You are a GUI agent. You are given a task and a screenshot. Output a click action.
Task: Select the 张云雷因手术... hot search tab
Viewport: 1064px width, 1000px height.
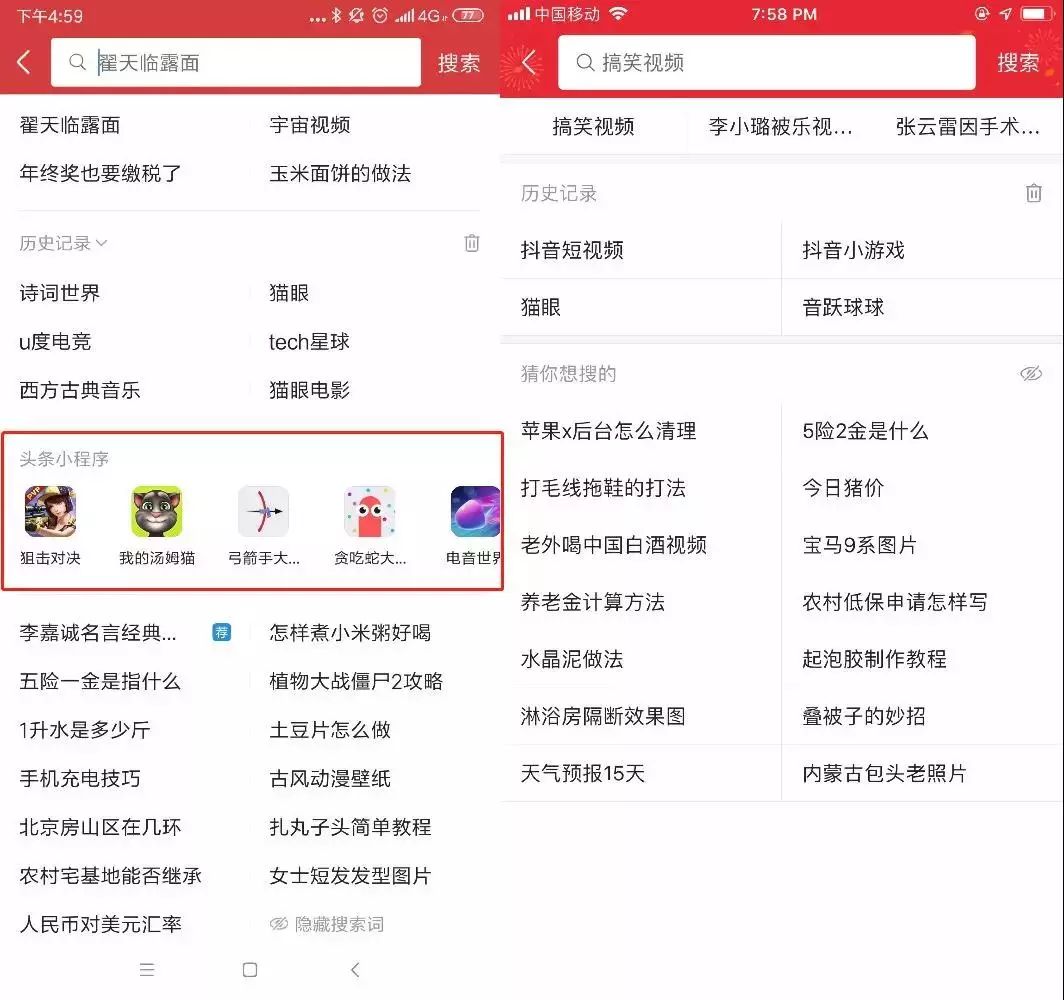[968, 126]
